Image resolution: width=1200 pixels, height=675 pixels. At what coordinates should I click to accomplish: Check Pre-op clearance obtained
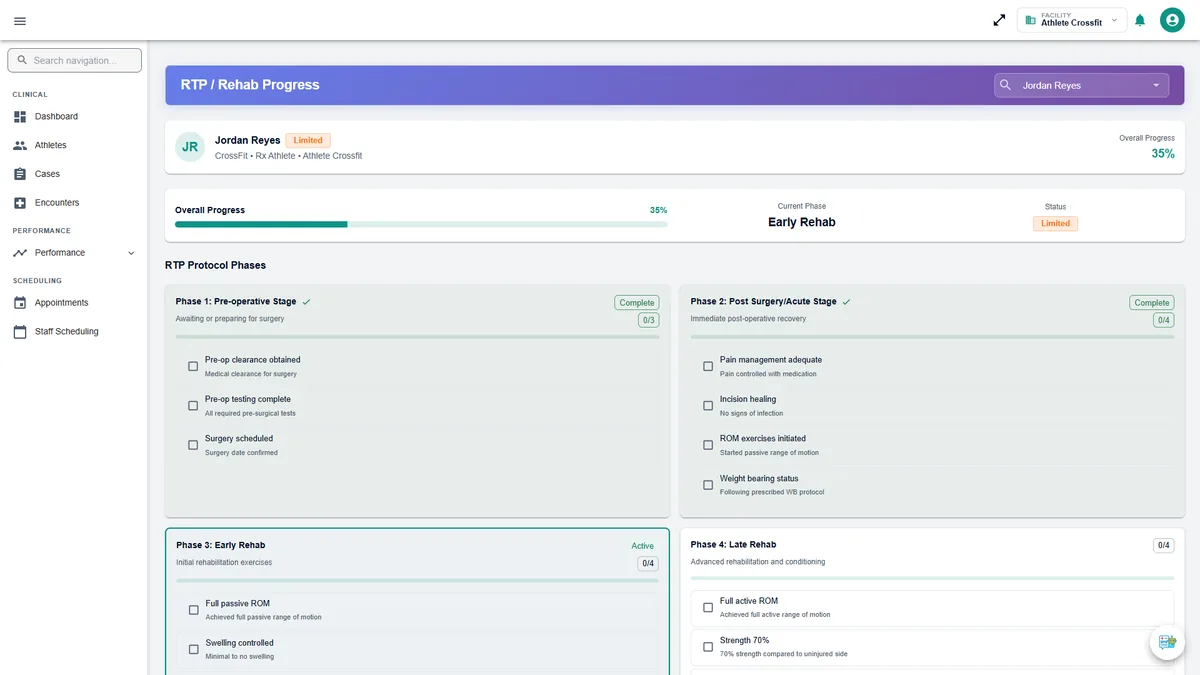pos(193,366)
